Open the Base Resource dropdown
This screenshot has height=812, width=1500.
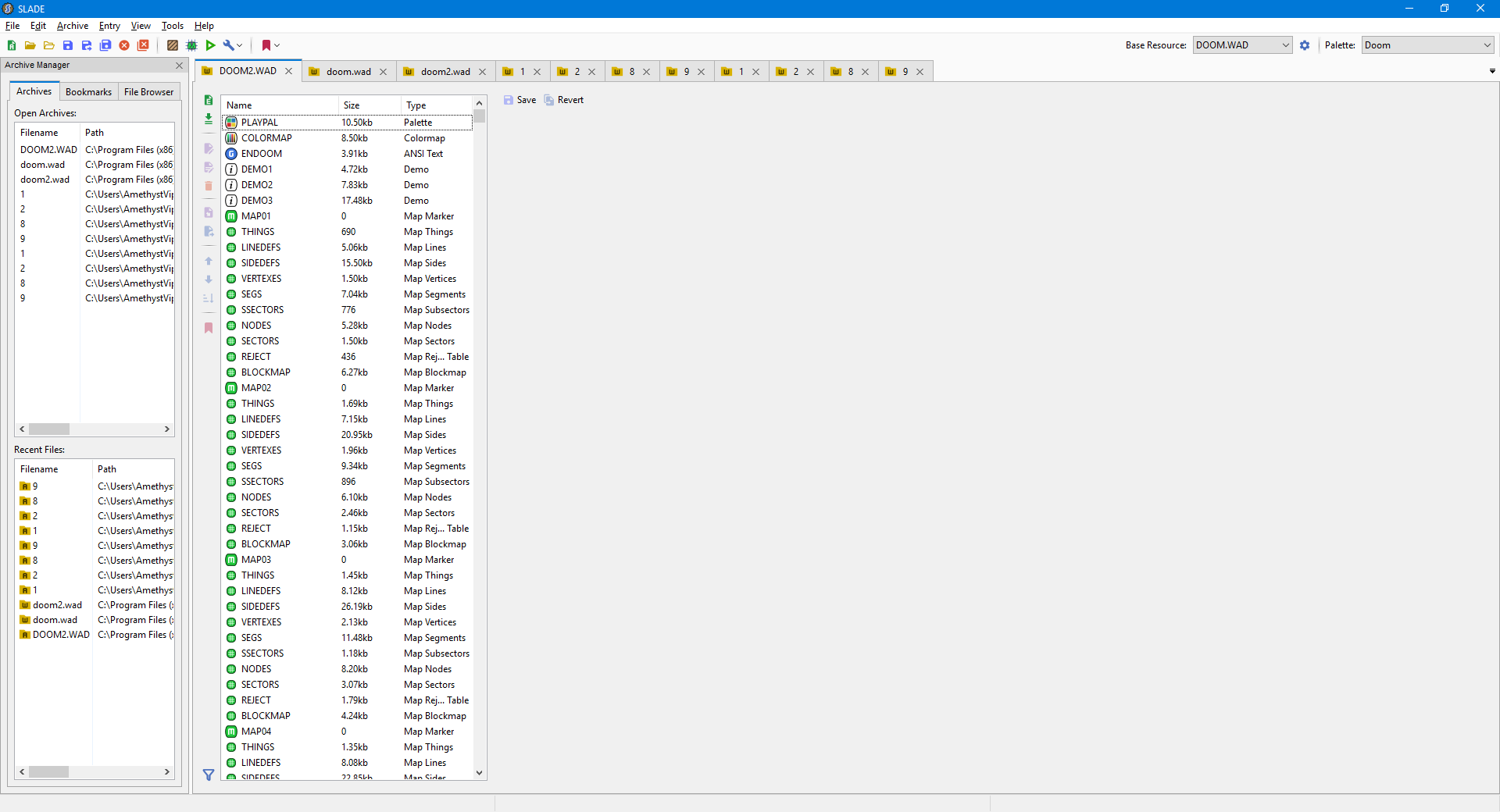tap(1242, 45)
